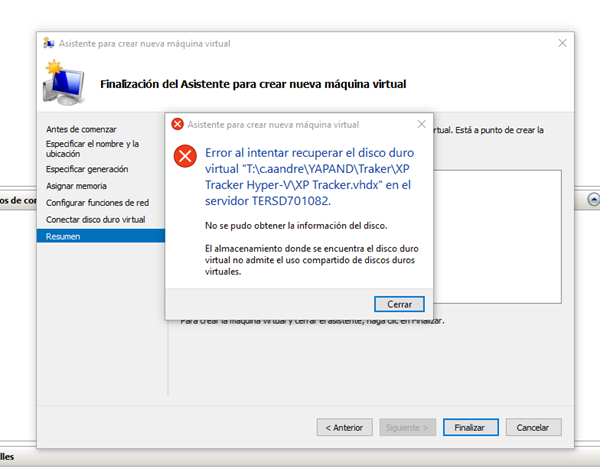Select 'Conectar disco duro virtual' step
The image size is (600, 472).
[95, 220]
